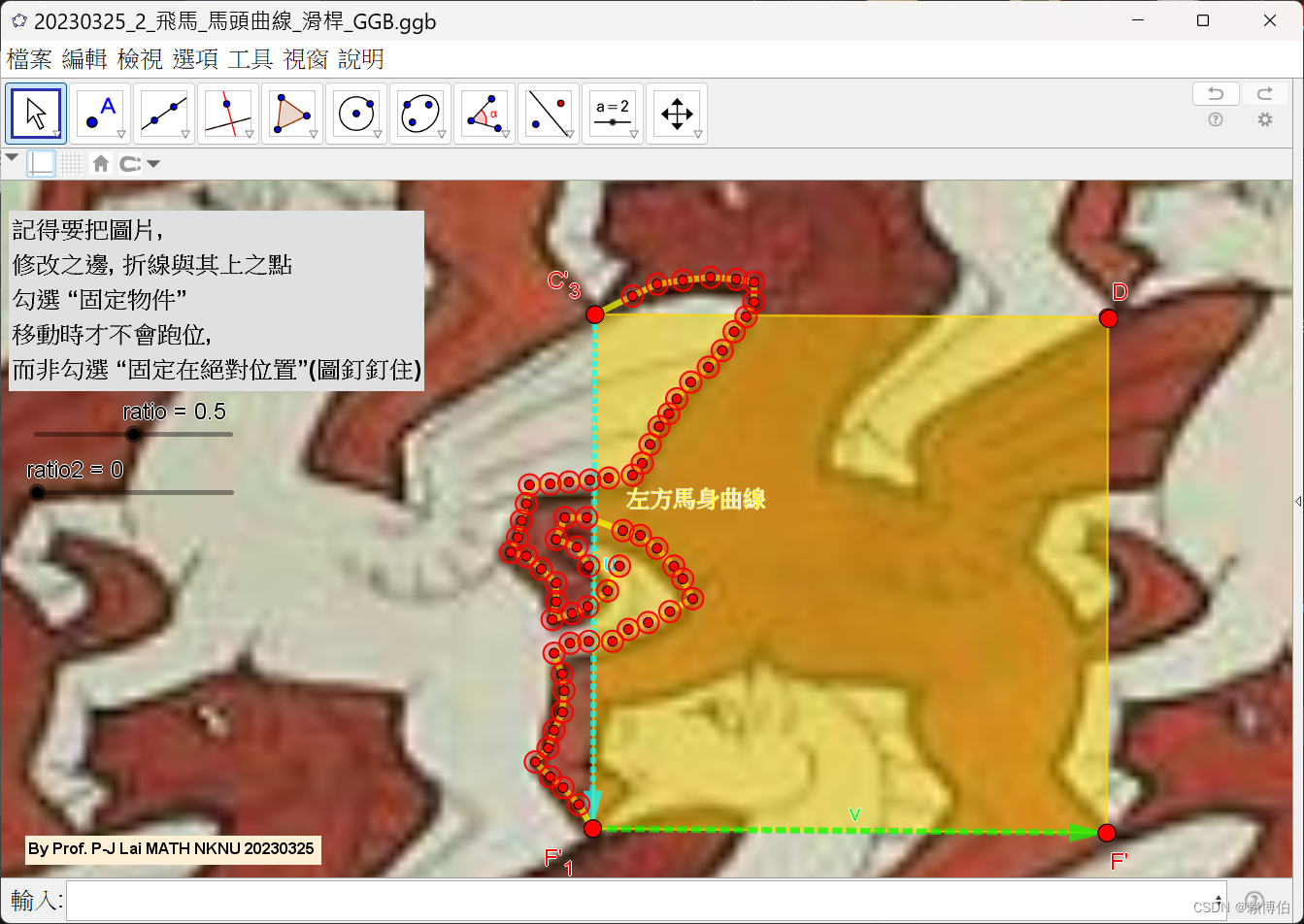1304x924 pixels.
Task: Click the Undo button
Action: point(1215,92)
